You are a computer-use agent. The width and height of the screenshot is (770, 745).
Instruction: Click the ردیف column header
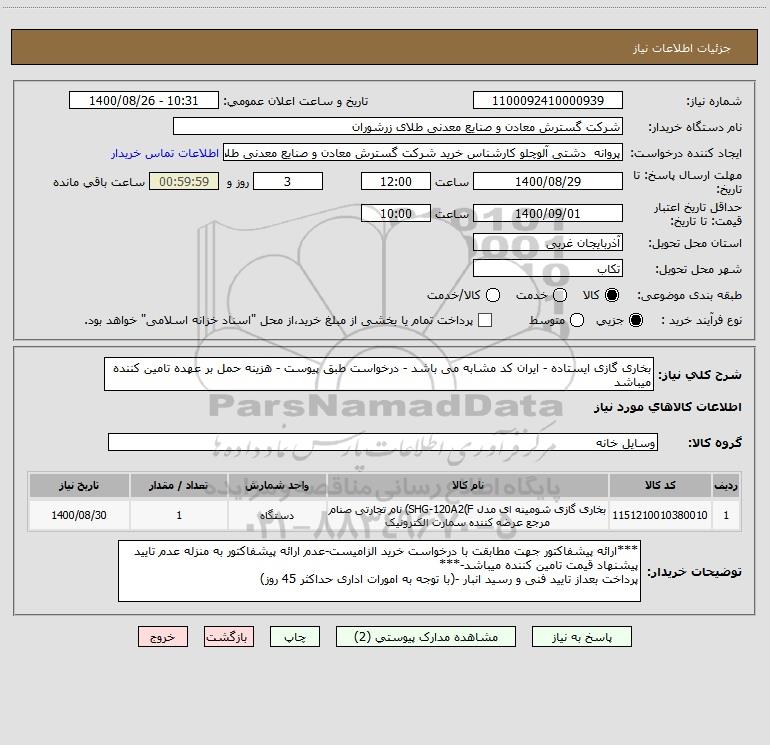point(726,485)
